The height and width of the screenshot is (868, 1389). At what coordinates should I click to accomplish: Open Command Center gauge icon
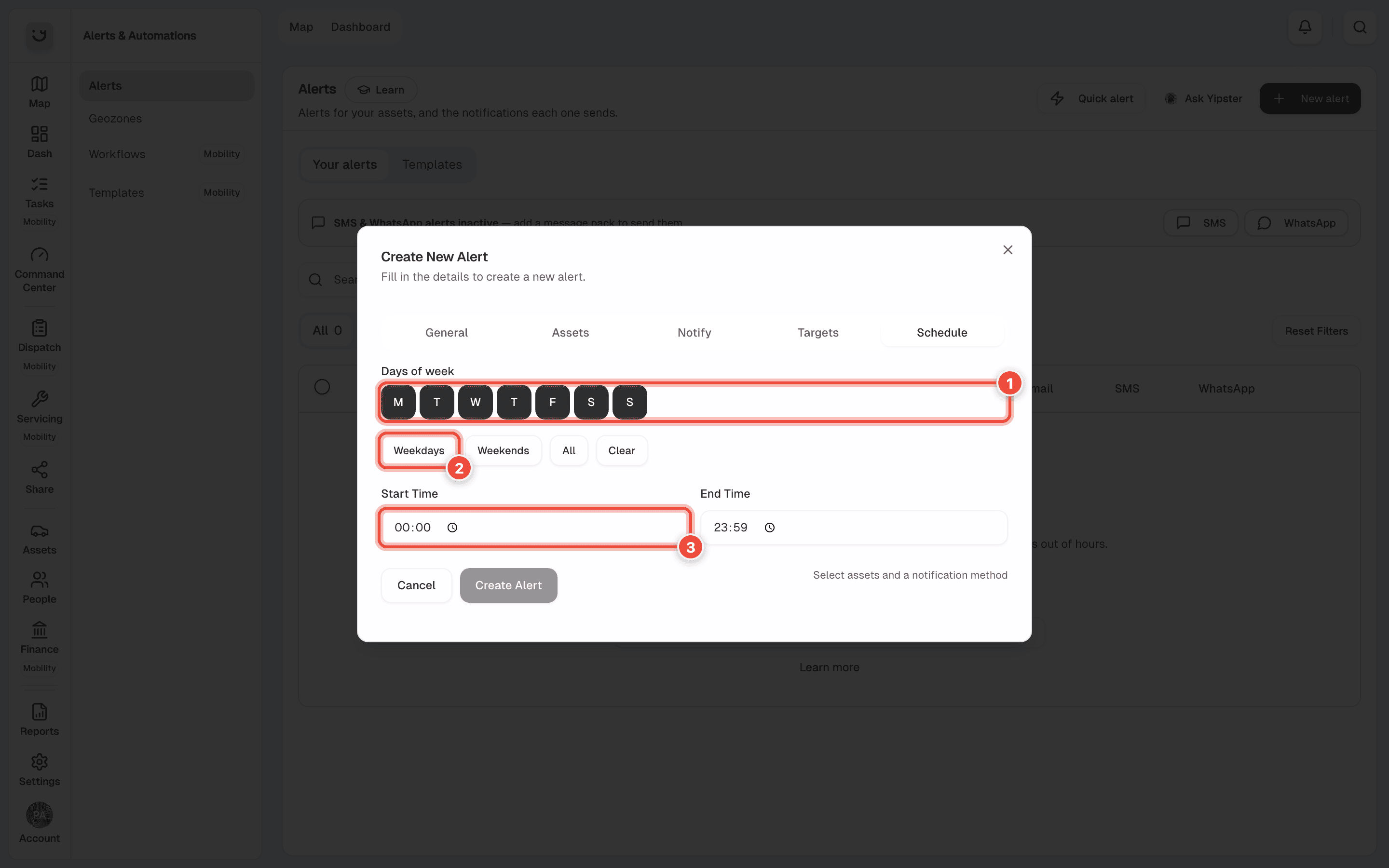click(x=39, y=254)
